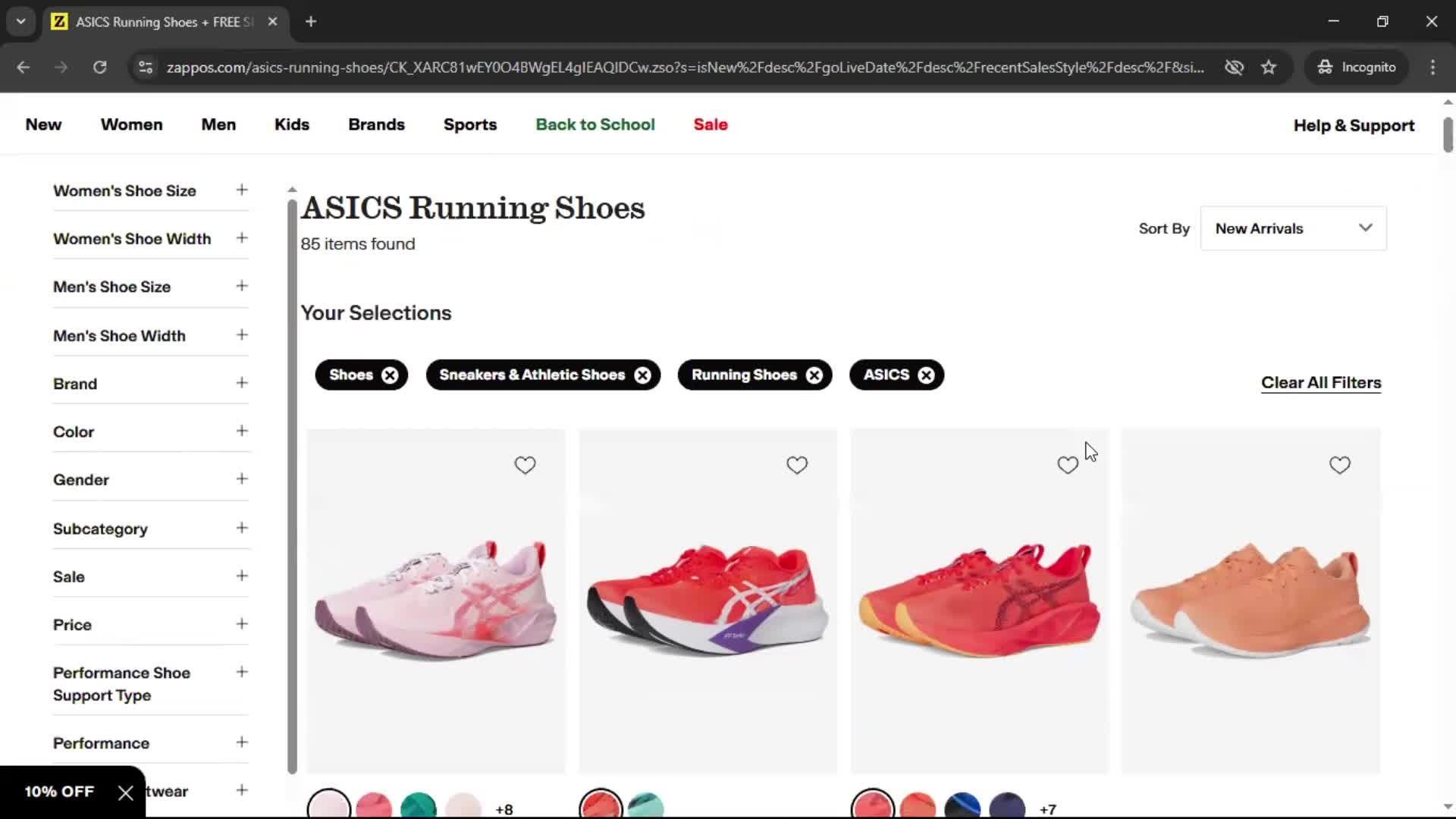
Task: Expand the Women's Shoe Width filter
Action: (x=151, y=238)
